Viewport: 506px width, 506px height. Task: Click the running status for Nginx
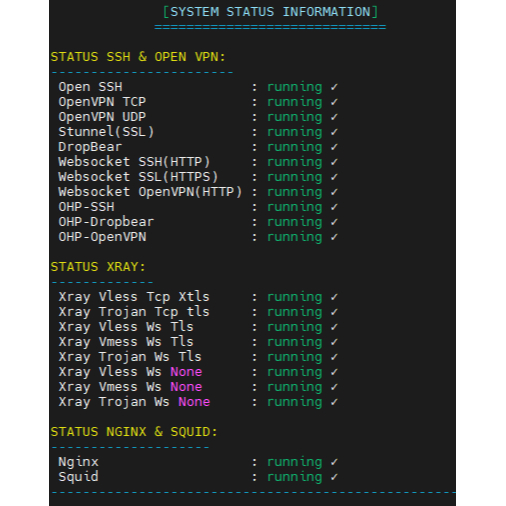click(x=295, y=462)
